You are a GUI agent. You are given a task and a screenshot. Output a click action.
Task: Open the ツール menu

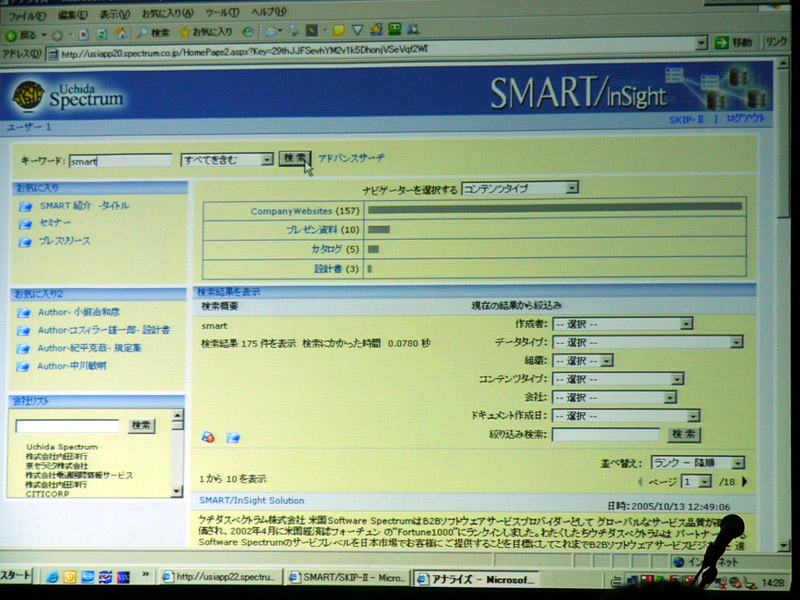[222, 12]
